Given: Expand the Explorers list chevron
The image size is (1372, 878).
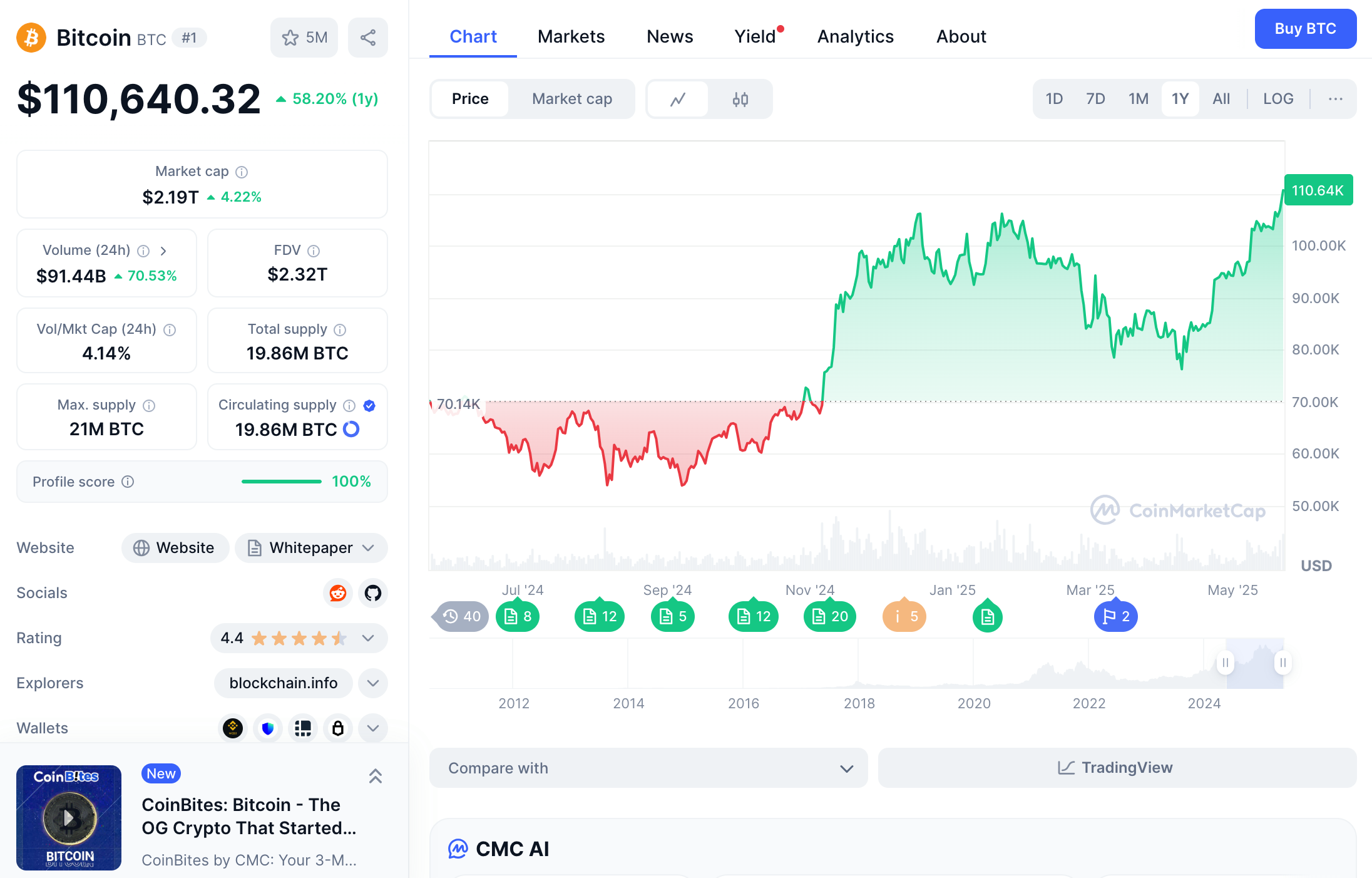Looking at the screenshot, I should 372,683.
